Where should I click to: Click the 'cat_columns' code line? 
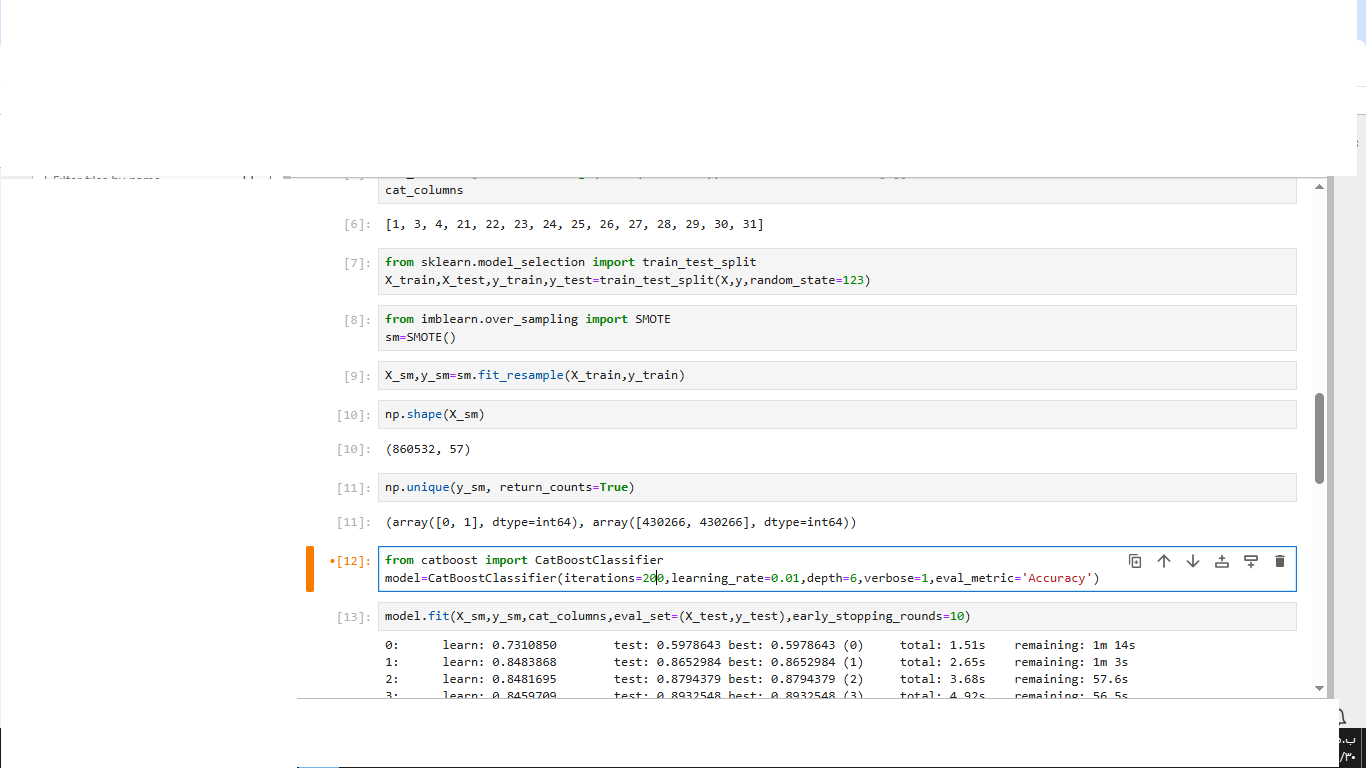424,190
